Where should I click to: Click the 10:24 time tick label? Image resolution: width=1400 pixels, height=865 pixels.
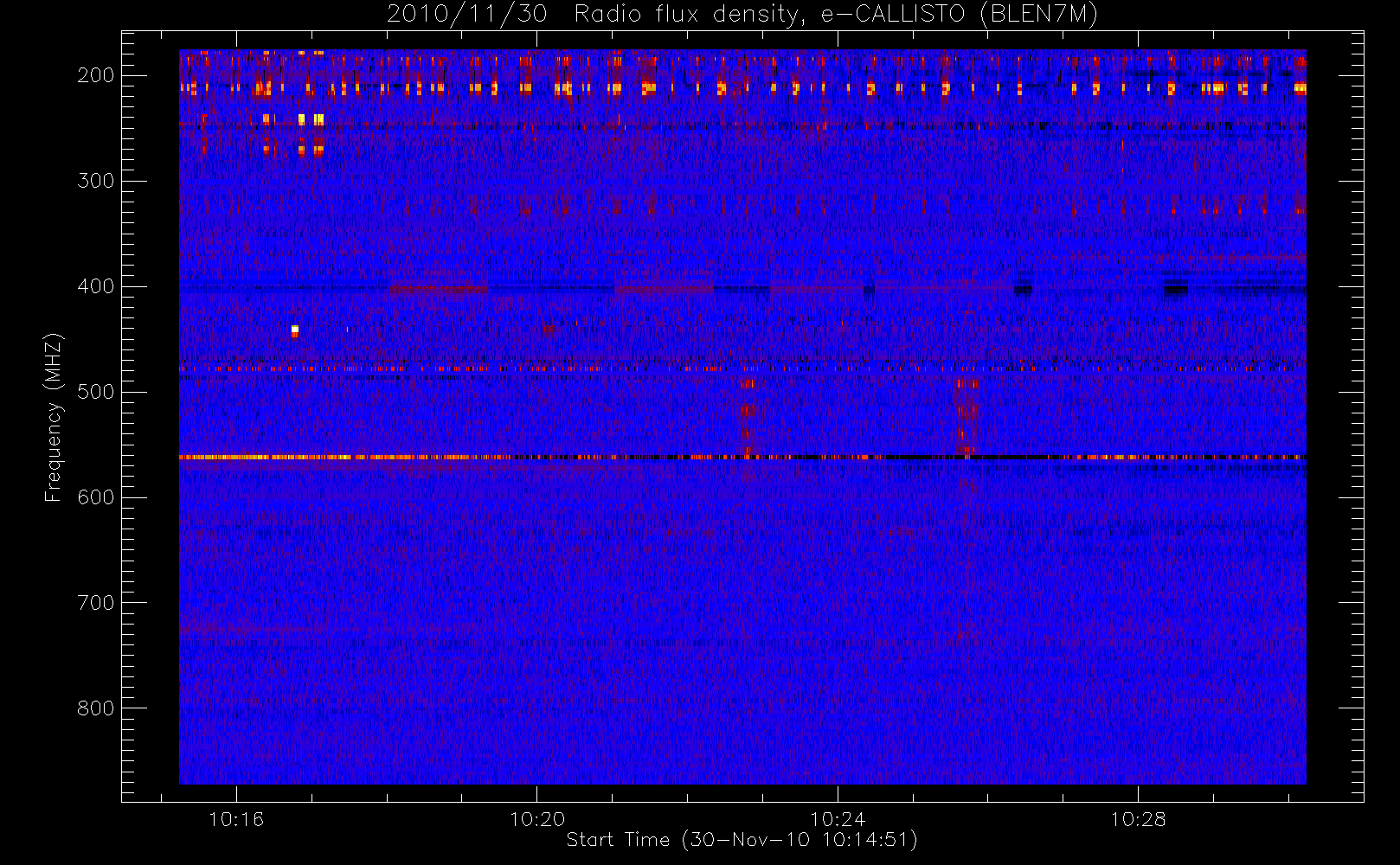[838, 819]
